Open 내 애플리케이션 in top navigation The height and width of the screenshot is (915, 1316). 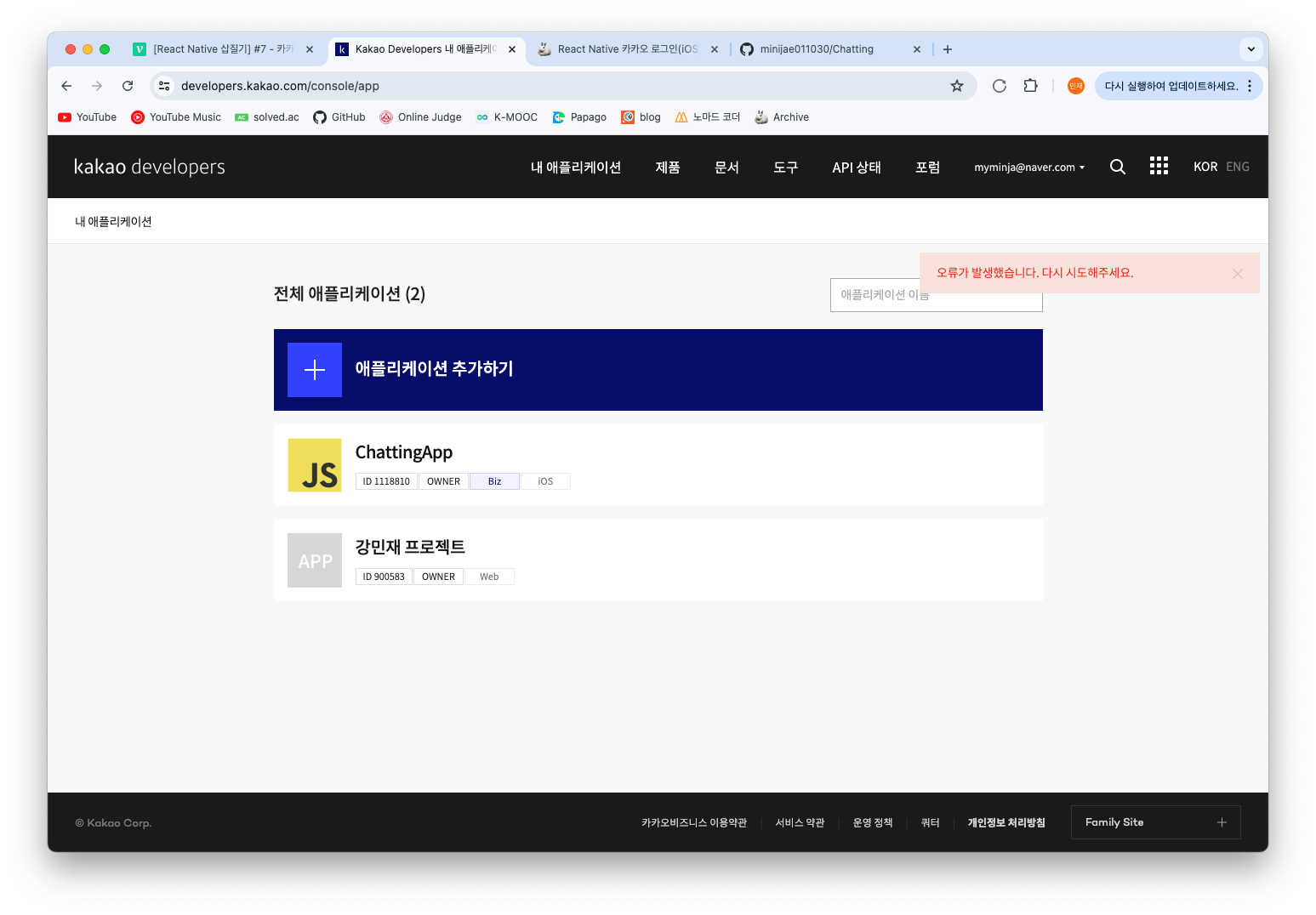(576, 168)
